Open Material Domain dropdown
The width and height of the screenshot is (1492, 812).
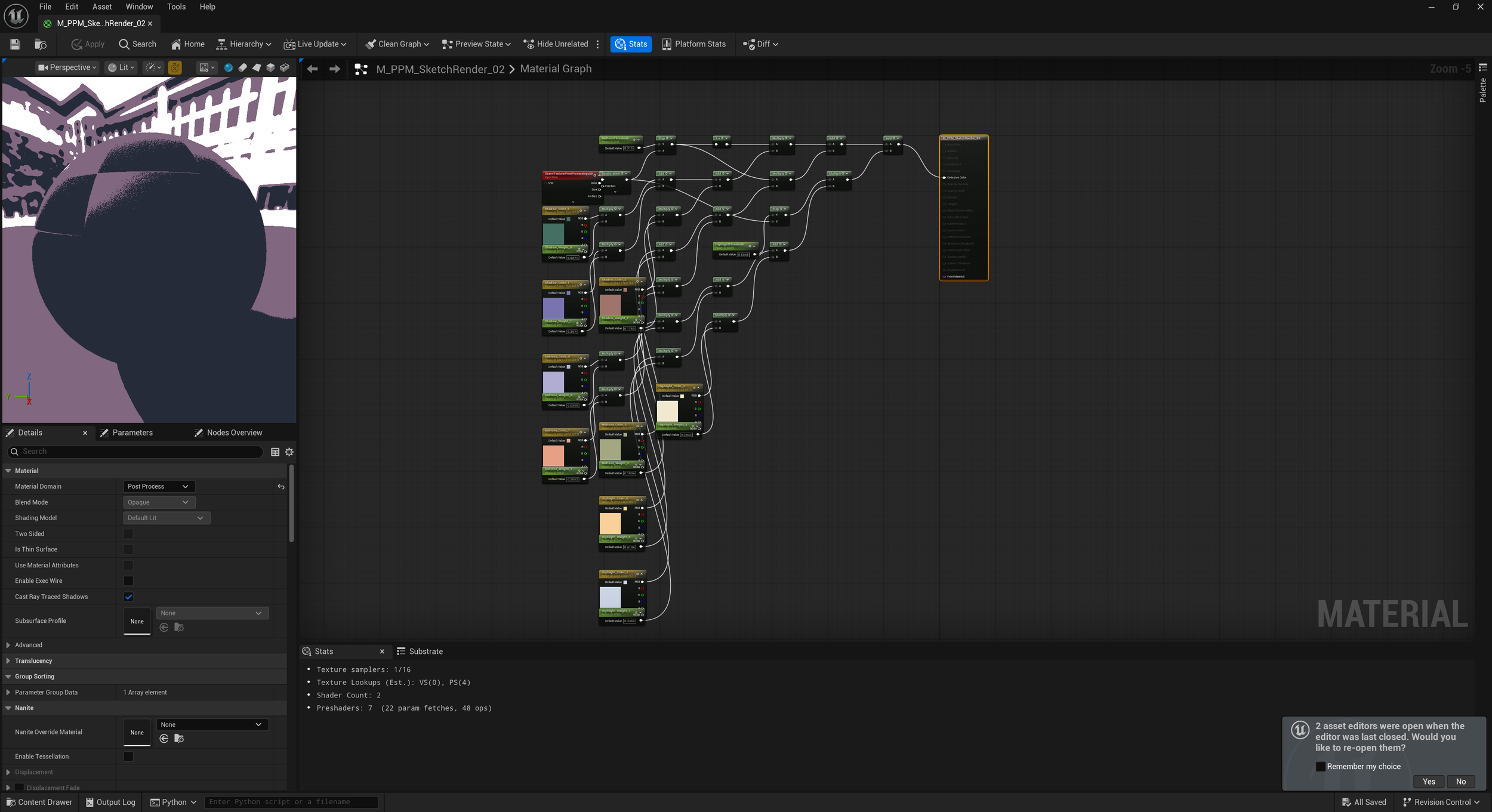[159, 486]
